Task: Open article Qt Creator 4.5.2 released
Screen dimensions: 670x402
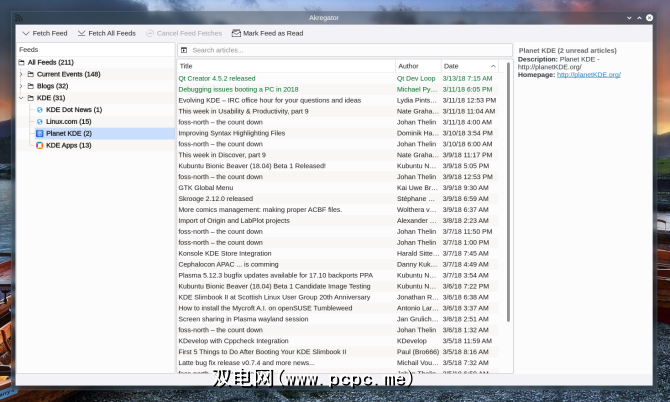Action: [x=217, y=79]
